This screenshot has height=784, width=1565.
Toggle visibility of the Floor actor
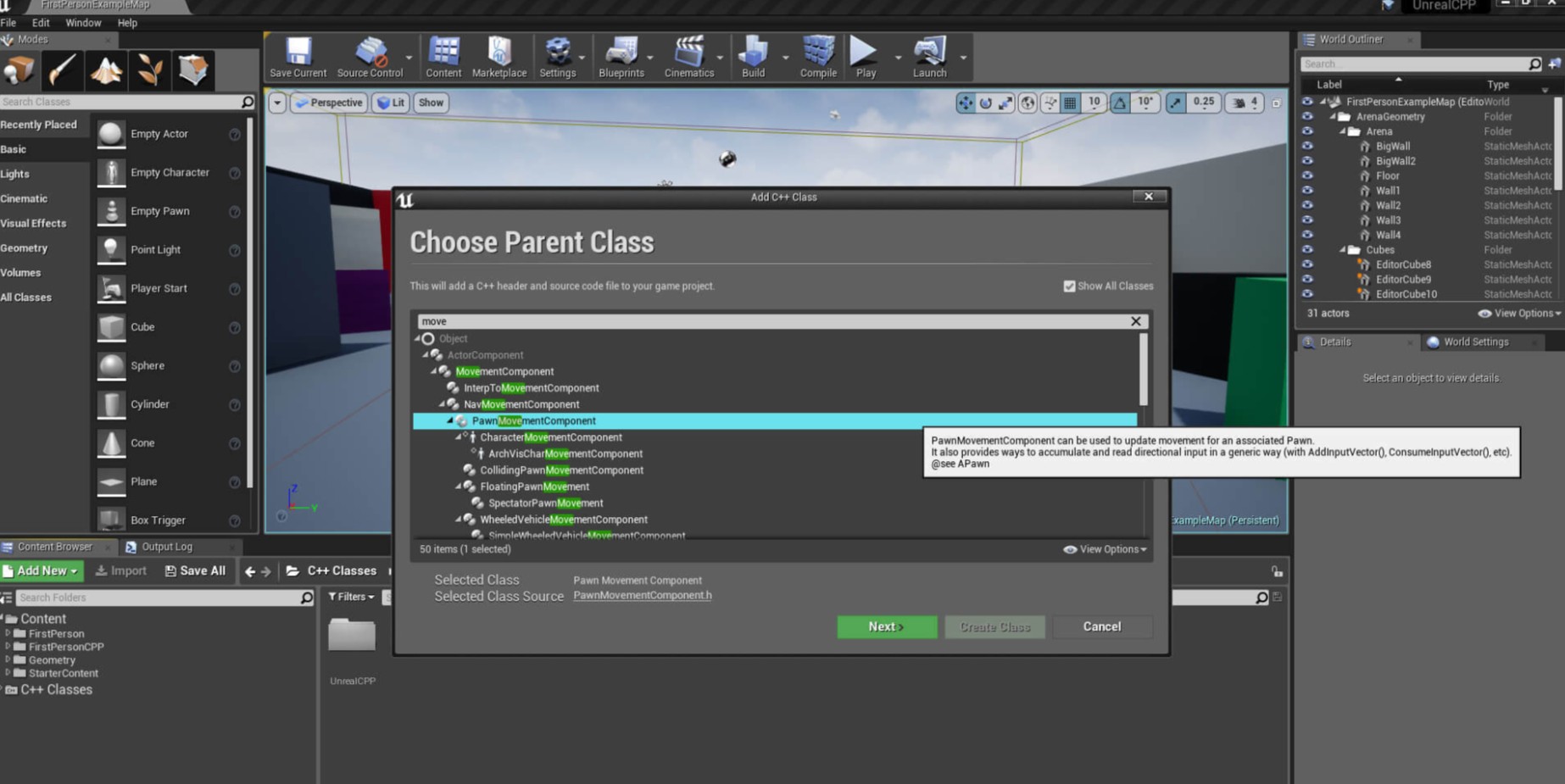[x=1307, y=176]
